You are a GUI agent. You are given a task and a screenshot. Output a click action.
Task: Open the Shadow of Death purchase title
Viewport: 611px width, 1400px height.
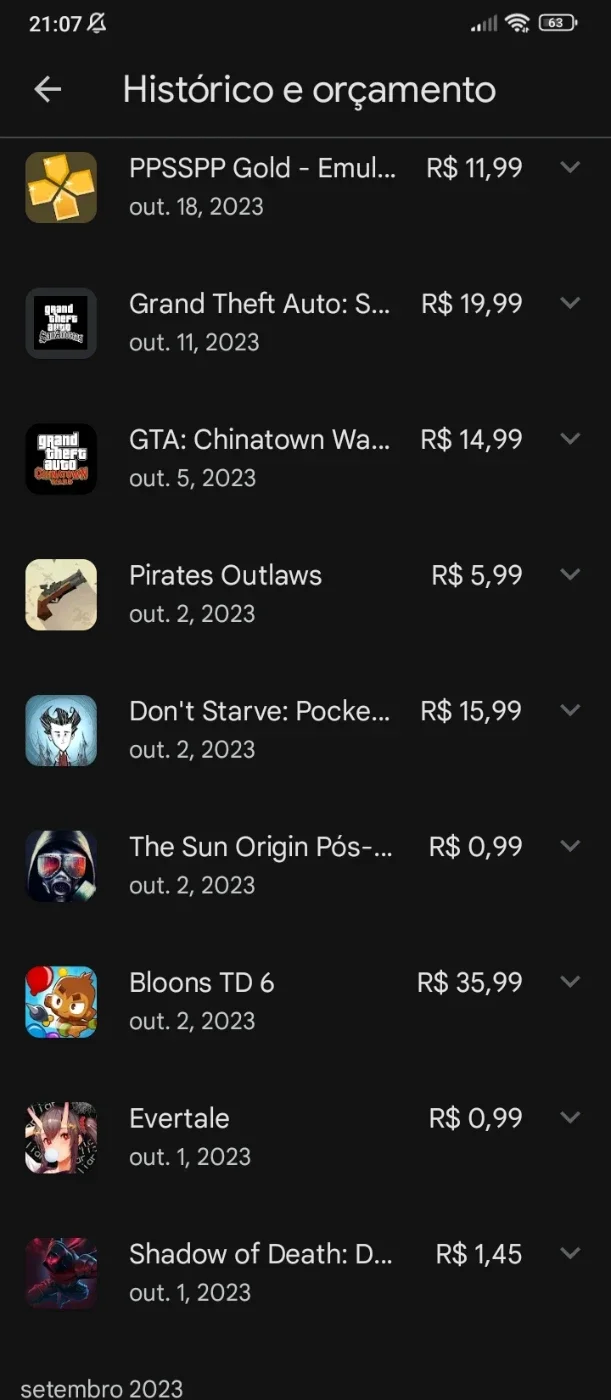[x=261, y=1254]
